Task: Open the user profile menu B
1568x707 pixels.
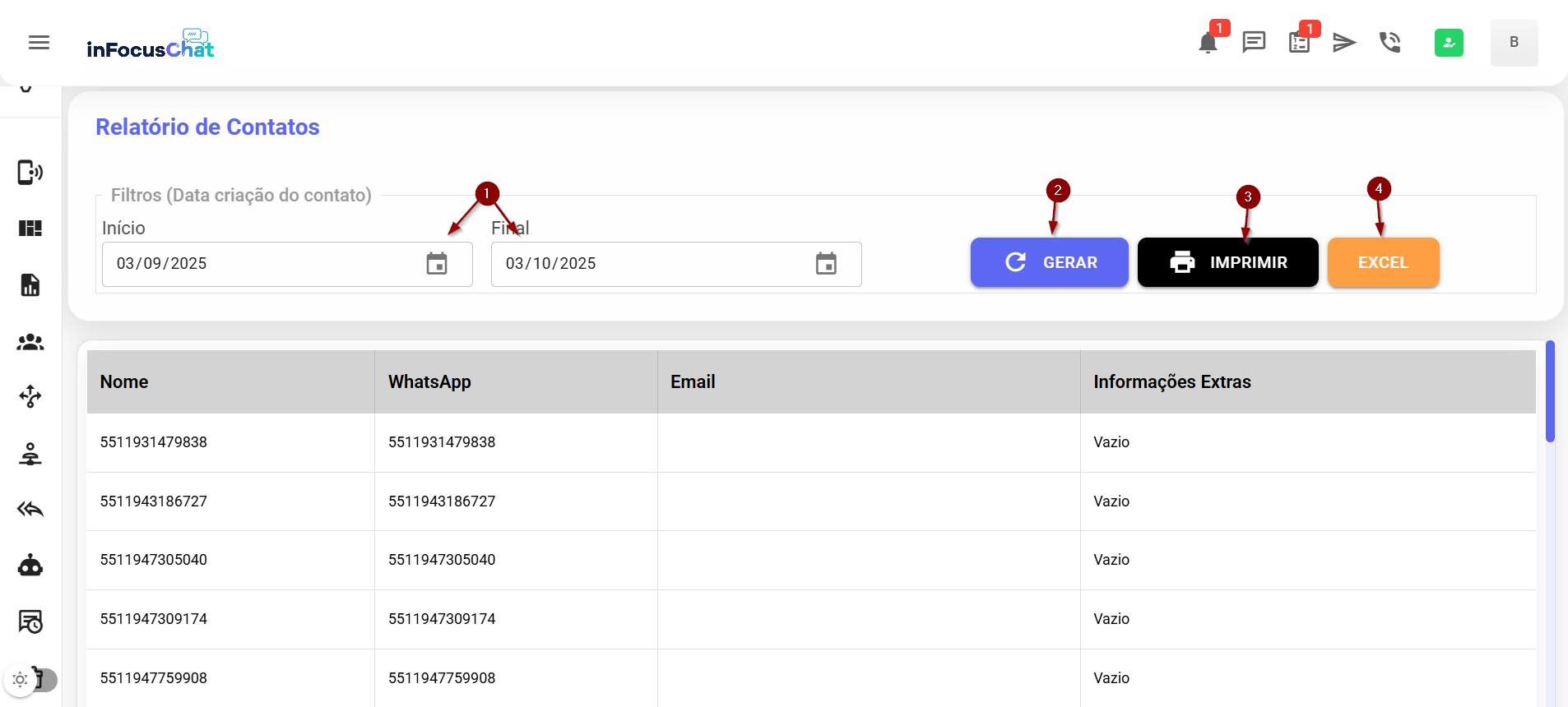Action: tap(1514, 43)
